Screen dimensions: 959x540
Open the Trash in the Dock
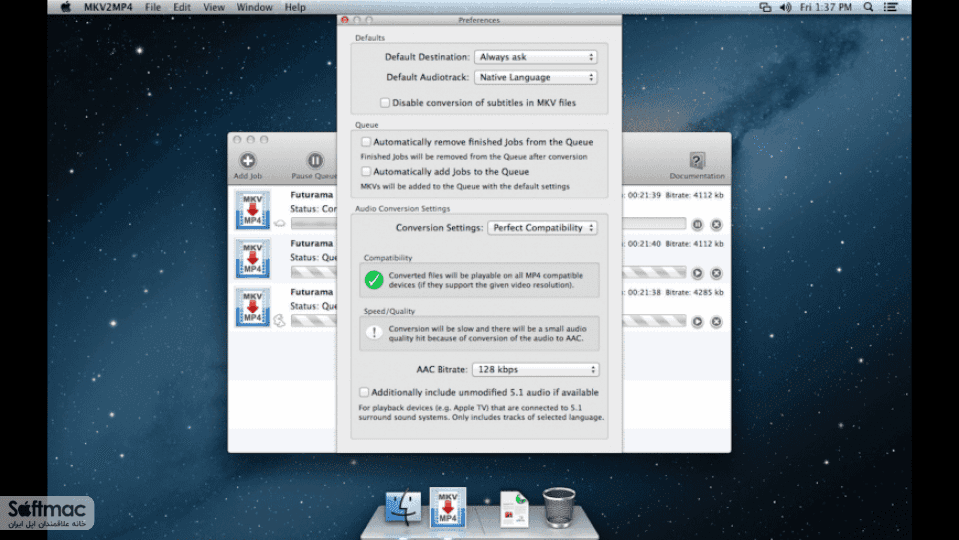(558, 507)
